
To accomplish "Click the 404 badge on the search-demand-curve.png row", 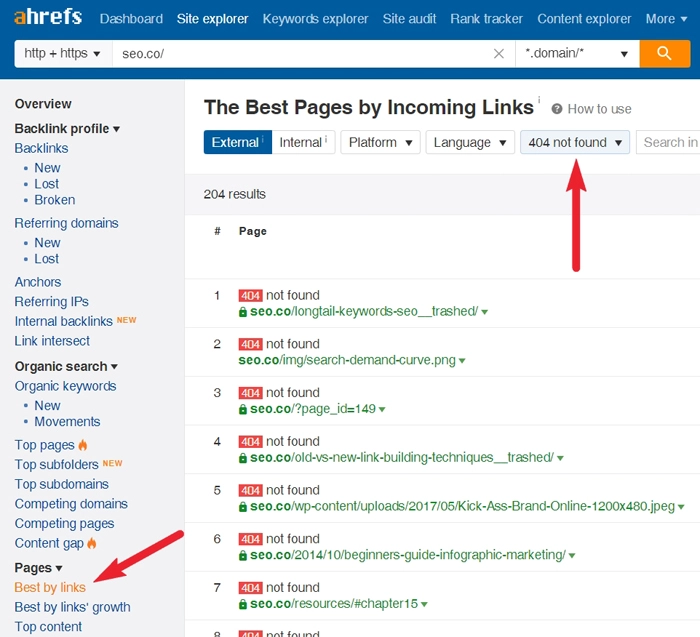I will click(x=250, y=344).
